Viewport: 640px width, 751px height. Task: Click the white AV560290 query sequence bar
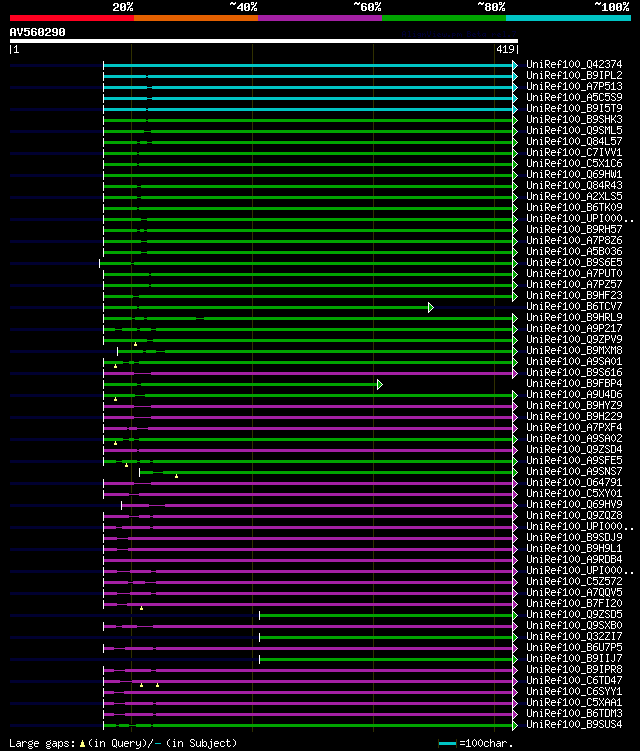point(263,41)
